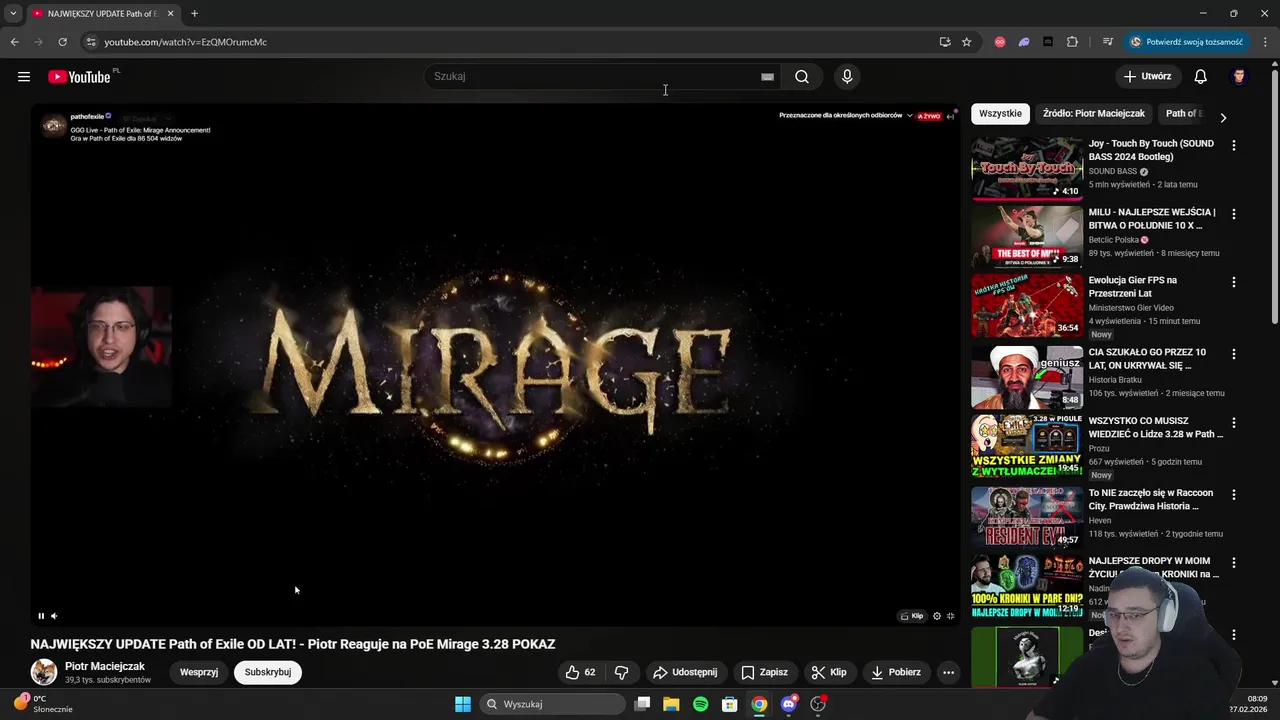Open the YouTube account avatar menu
Screen dimensions: 1280x720
click(x=1239, y=77)
